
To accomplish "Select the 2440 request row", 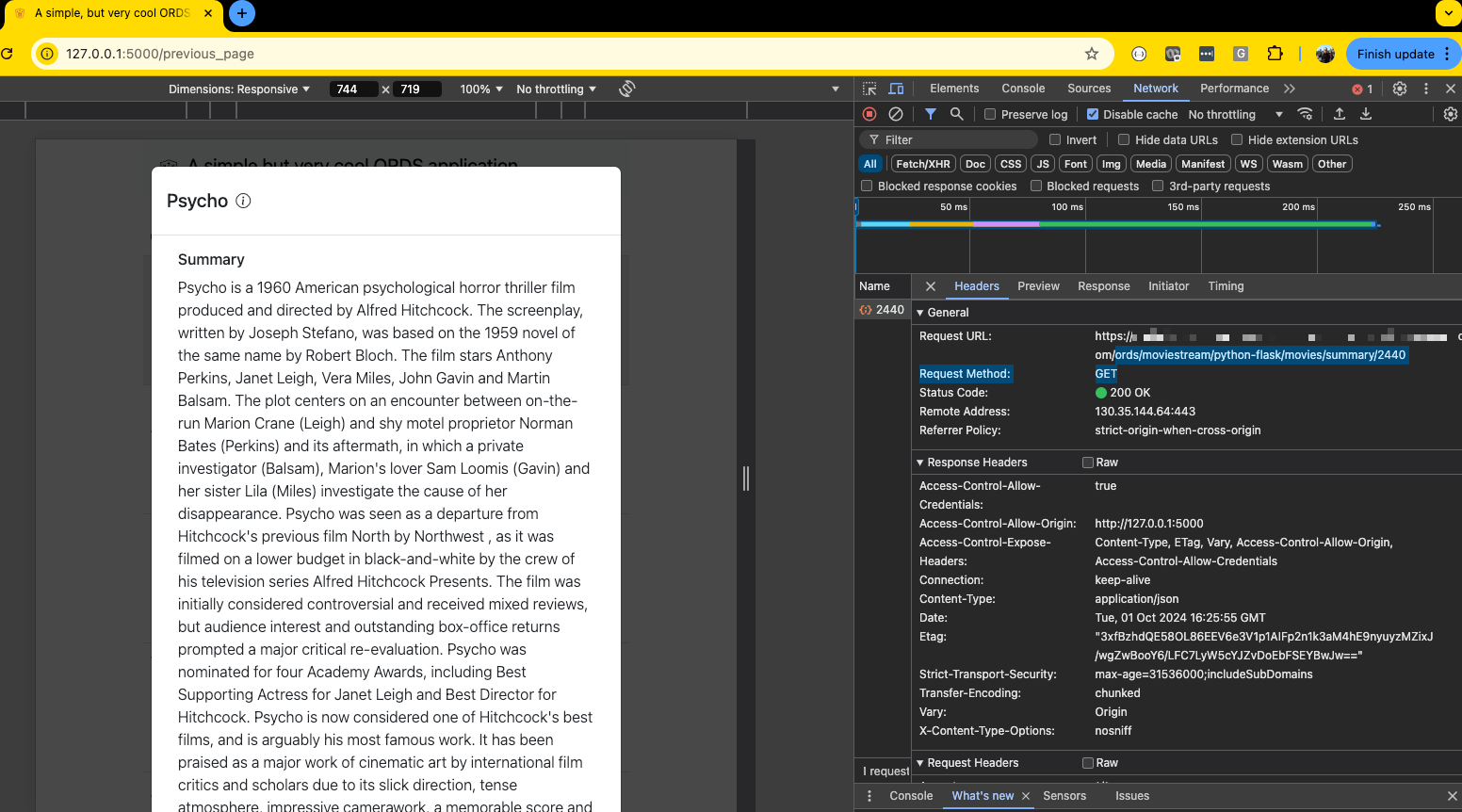I will (x=882, y=310).
